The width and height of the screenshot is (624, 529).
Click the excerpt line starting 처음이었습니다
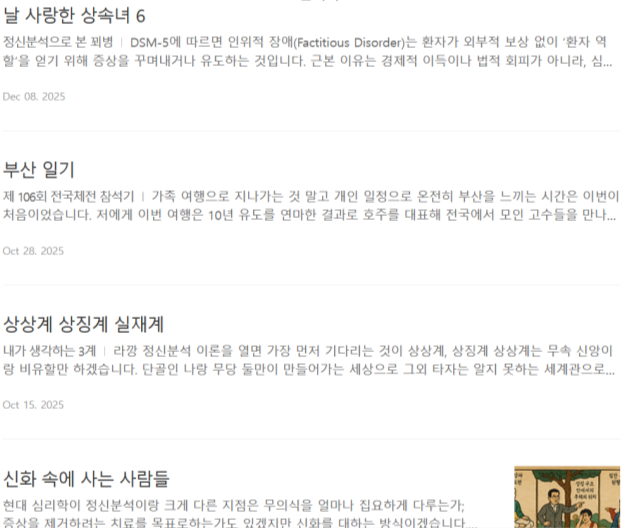[x=309, y=215]
